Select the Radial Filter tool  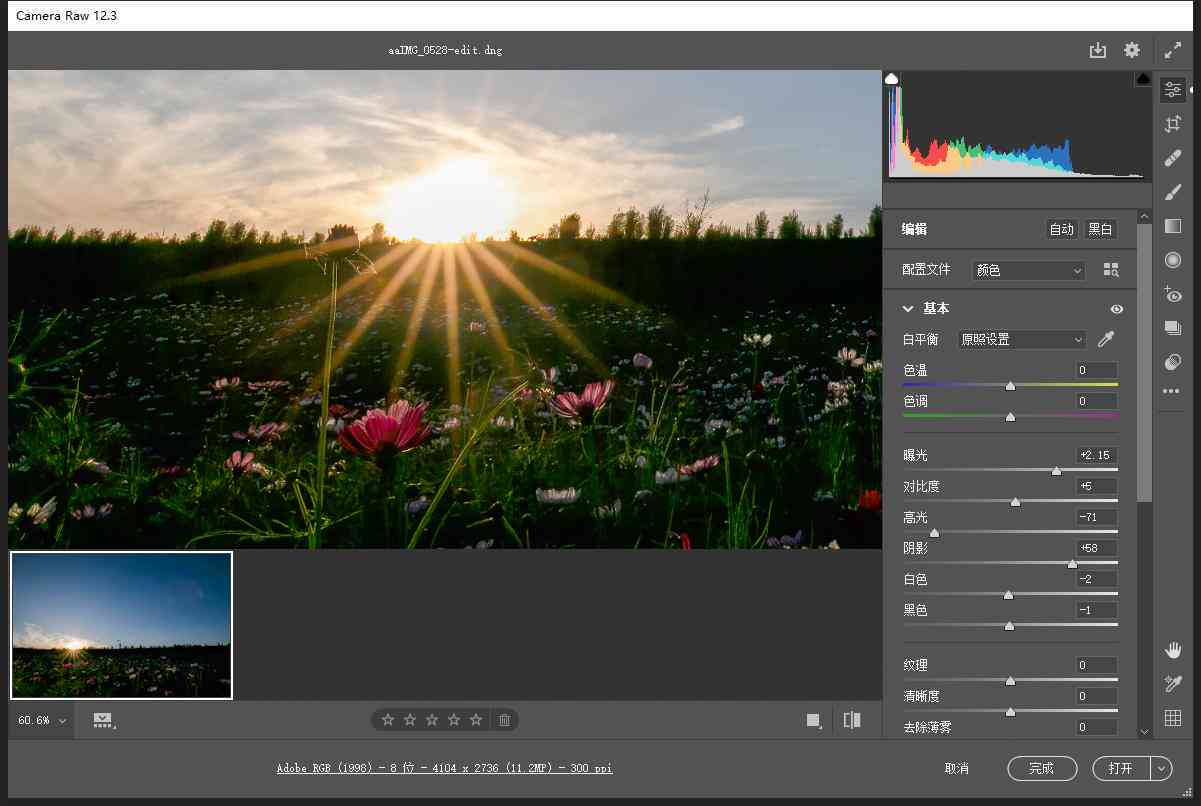pos(1173,260)
